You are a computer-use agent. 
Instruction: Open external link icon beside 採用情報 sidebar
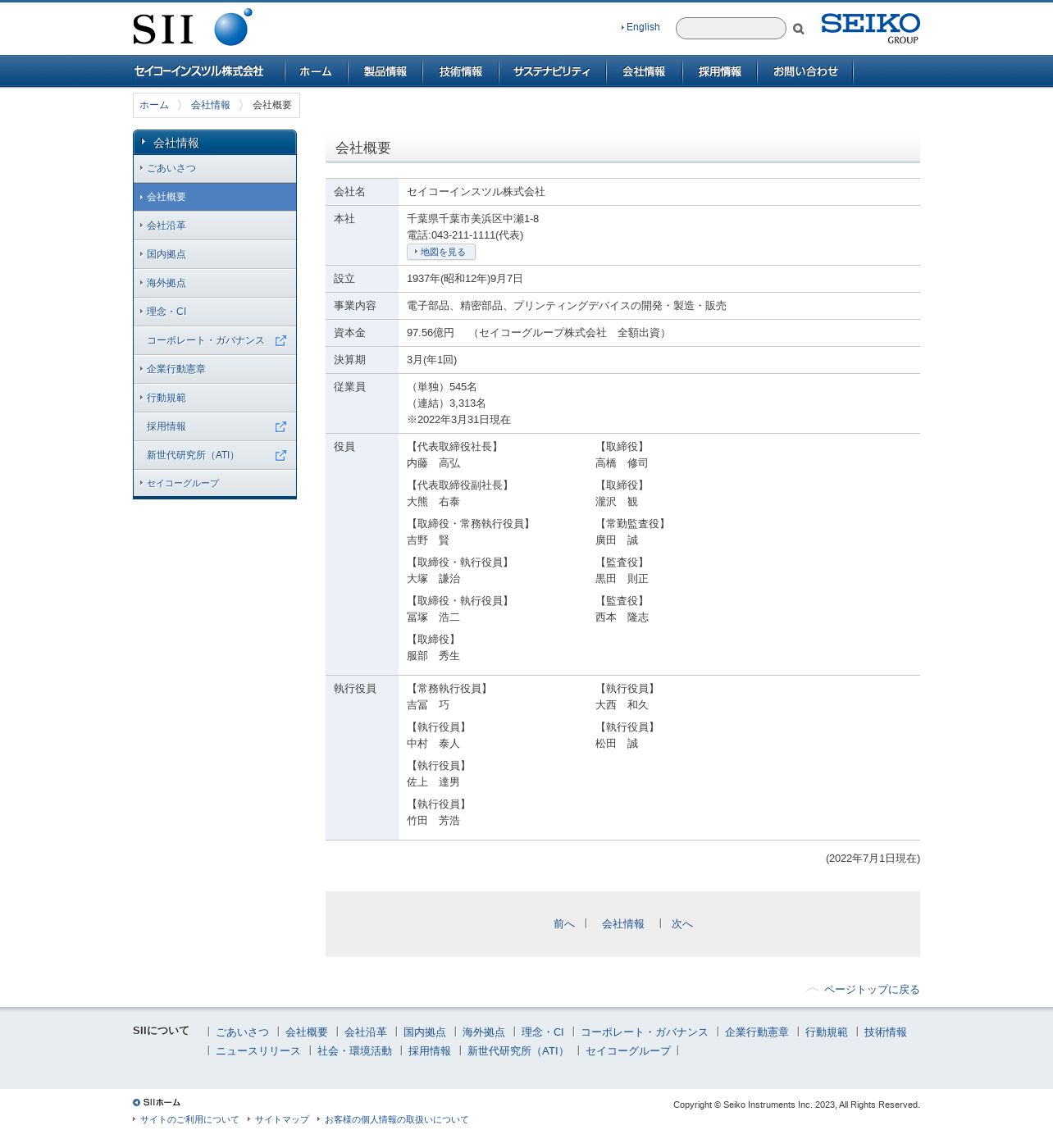click(x=280, y=426)
